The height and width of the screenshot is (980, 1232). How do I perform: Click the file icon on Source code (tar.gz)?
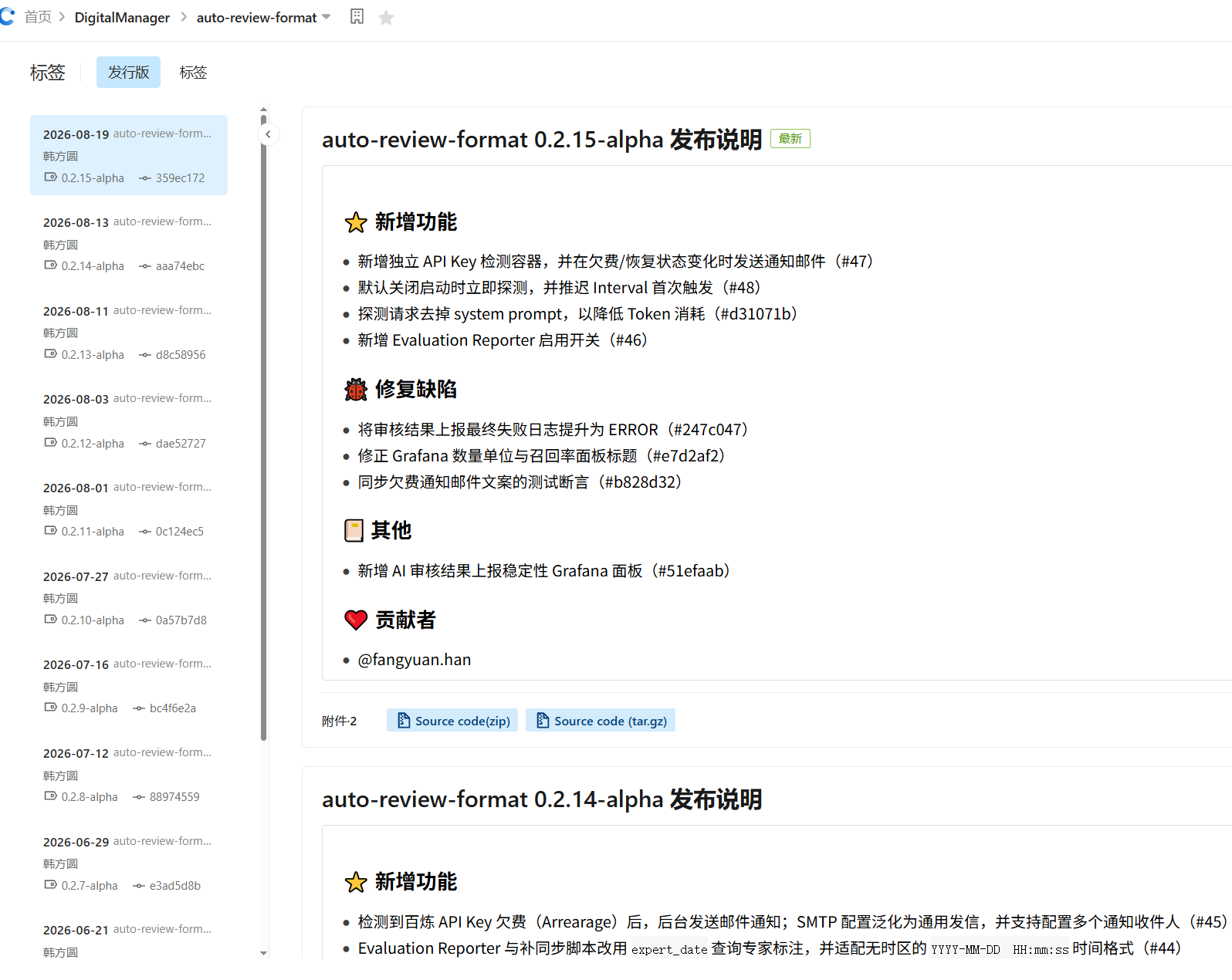[543, 721]
